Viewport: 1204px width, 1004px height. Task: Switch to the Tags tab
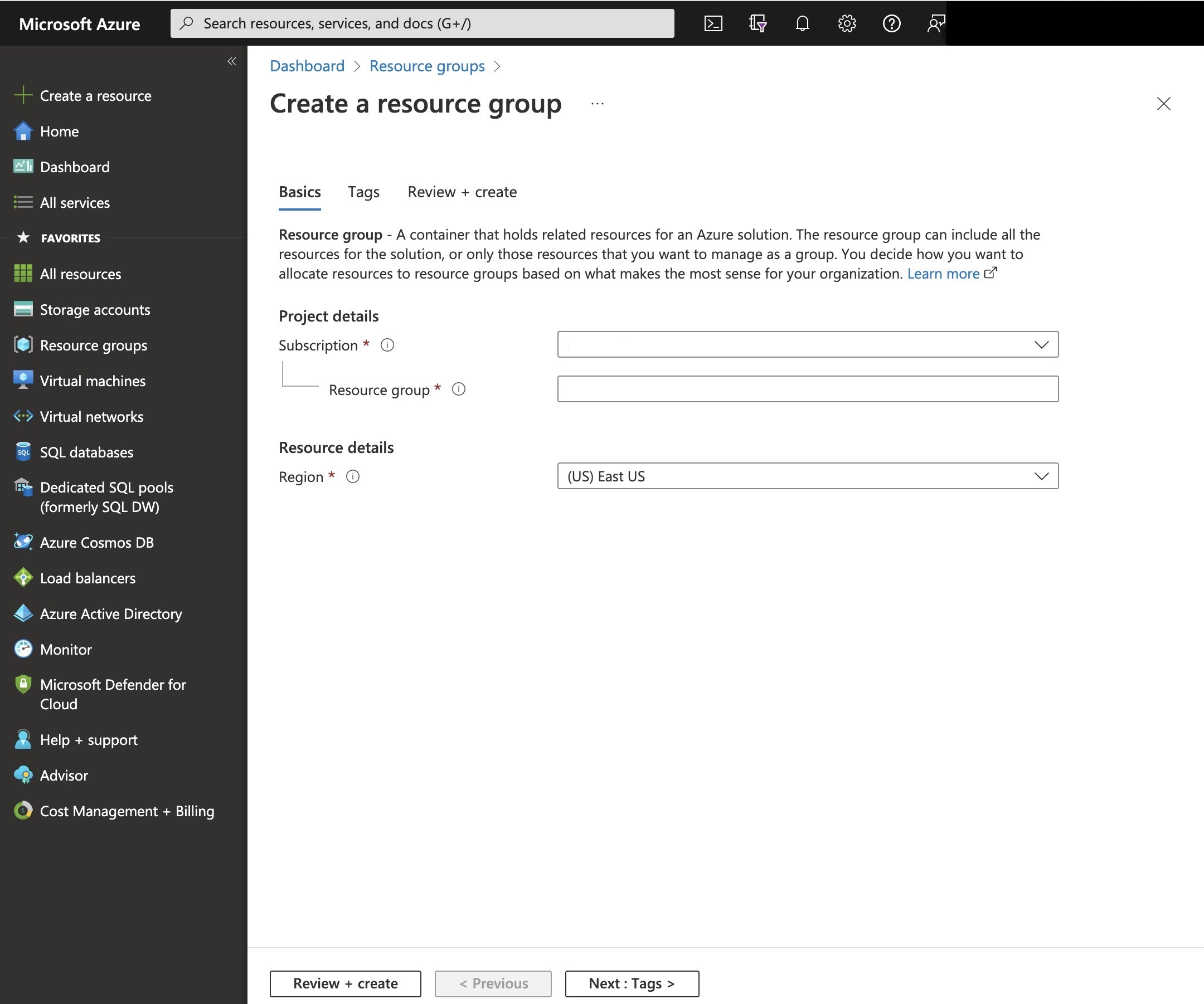363,192
